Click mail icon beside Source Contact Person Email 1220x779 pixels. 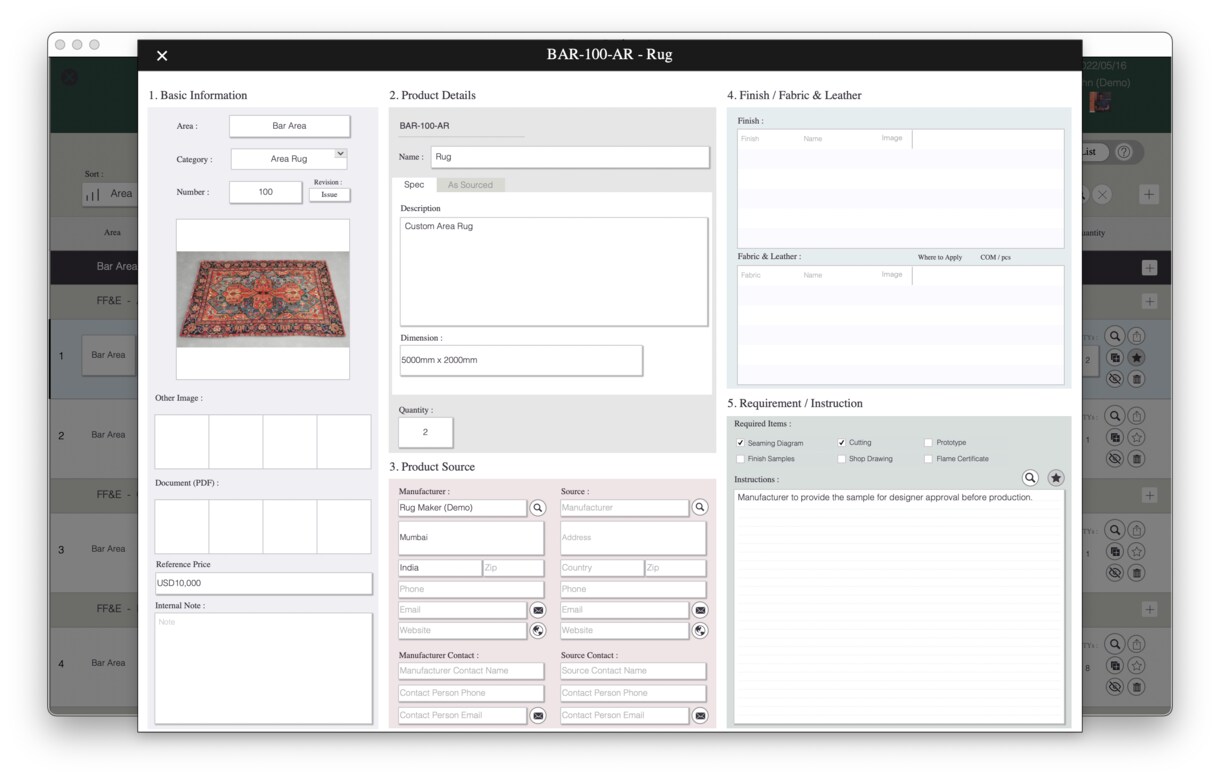[700, 716]
